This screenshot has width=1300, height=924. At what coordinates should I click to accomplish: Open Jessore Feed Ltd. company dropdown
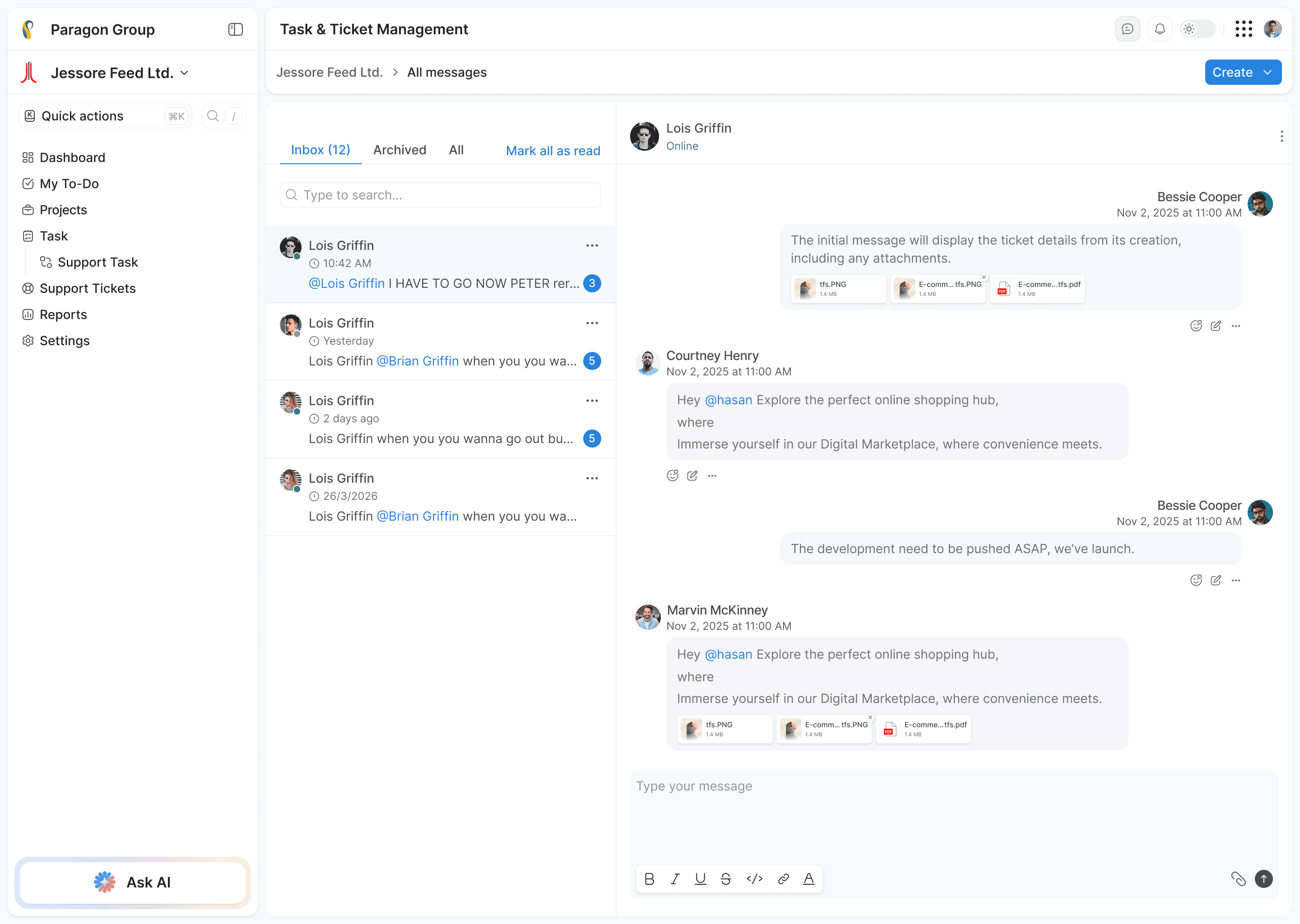click(184, 73)
